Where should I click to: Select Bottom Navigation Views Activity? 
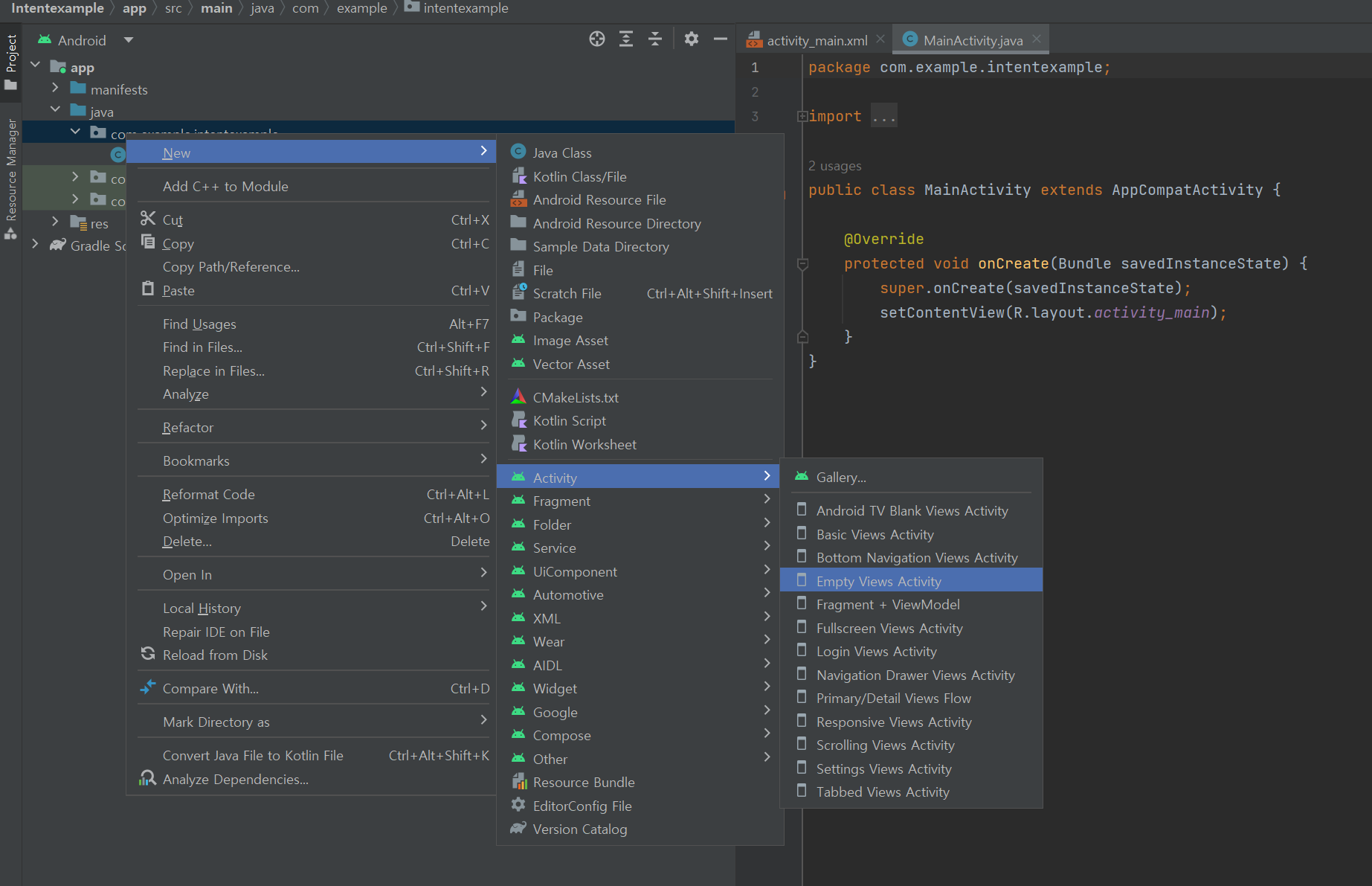912,557
